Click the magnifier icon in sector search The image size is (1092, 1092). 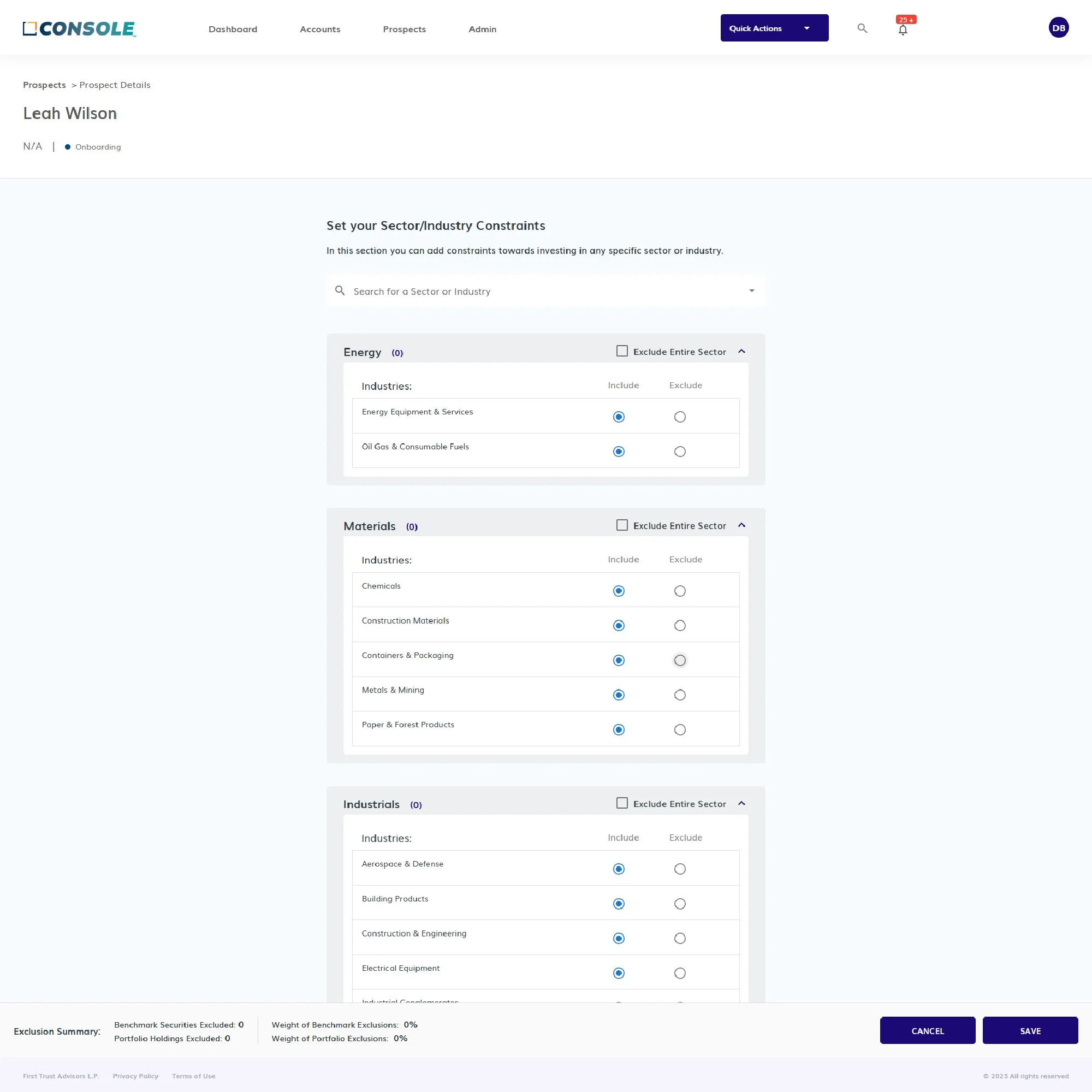coord(340,290)
